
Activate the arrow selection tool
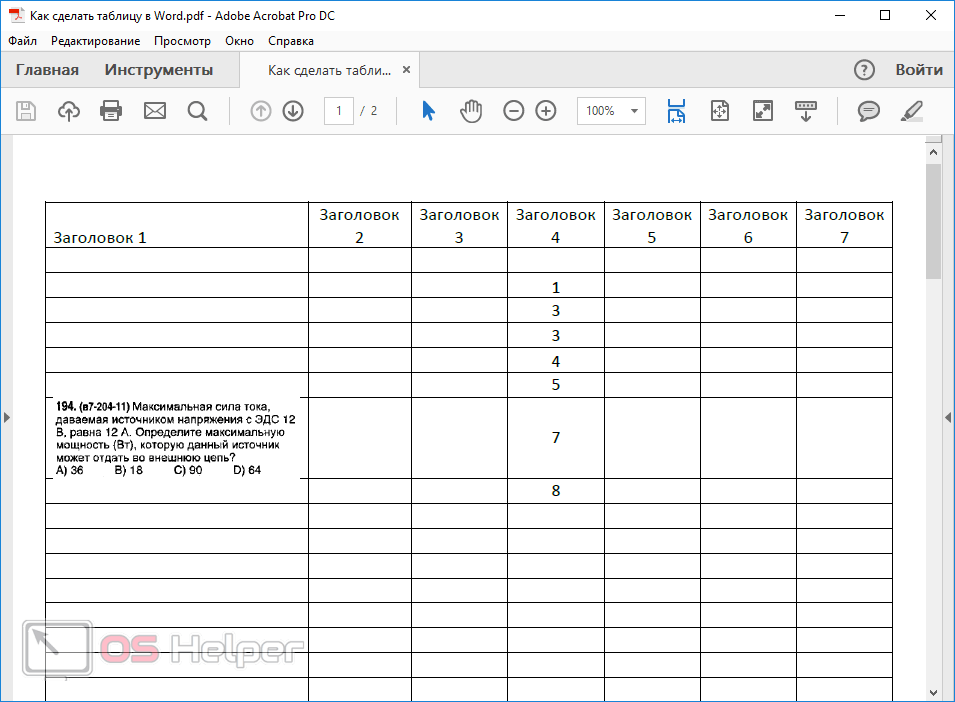(428, 111)
